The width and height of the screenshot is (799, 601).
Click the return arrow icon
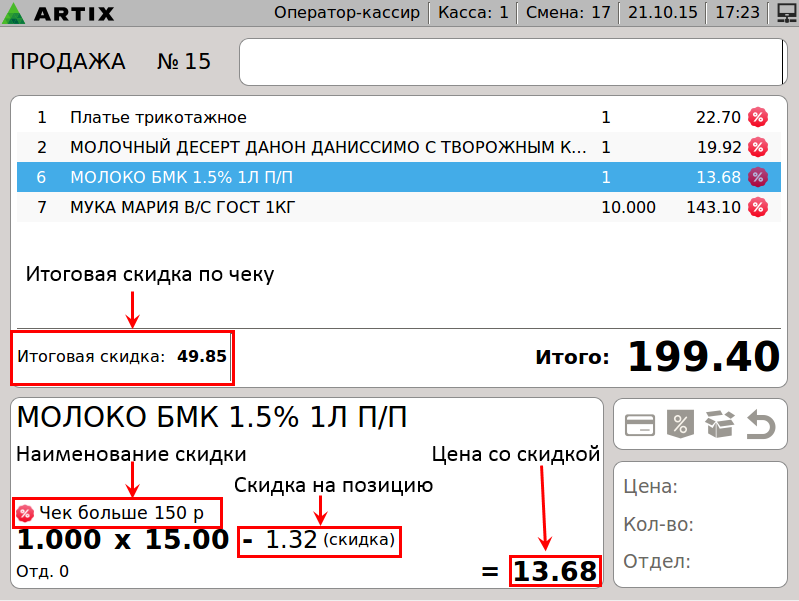(761, 425)
